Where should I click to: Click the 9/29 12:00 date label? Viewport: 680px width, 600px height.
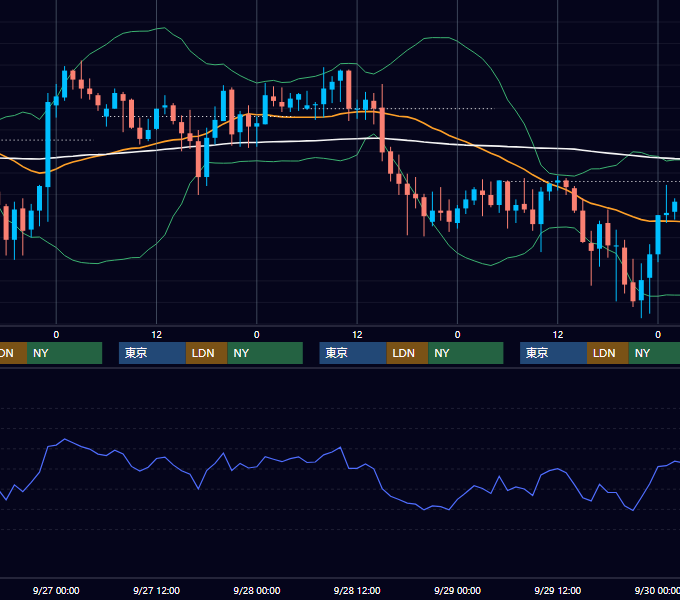tap(558, 590)
